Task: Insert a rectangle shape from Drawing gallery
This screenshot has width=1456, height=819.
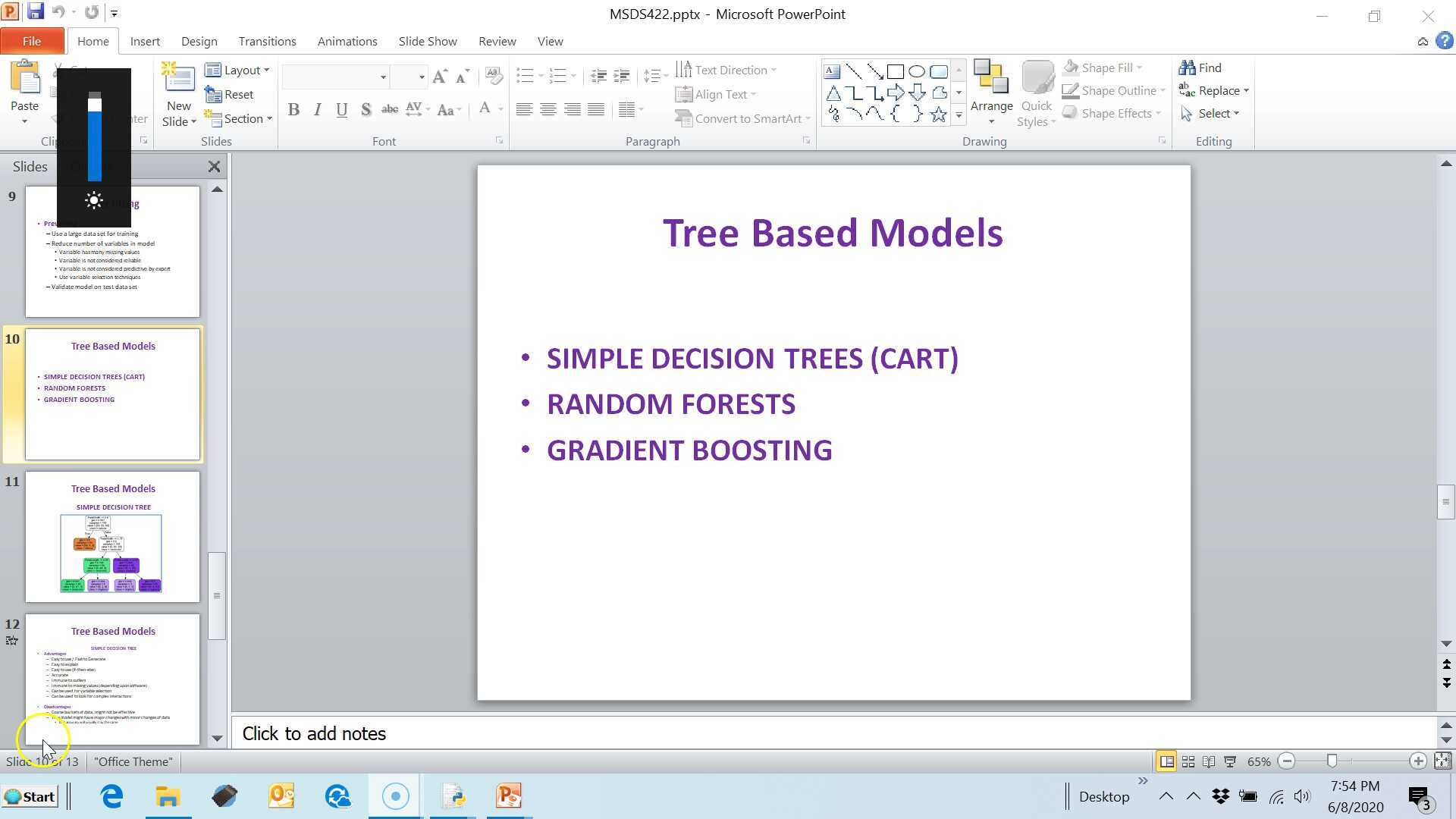Action: click(x=895, y=71)
